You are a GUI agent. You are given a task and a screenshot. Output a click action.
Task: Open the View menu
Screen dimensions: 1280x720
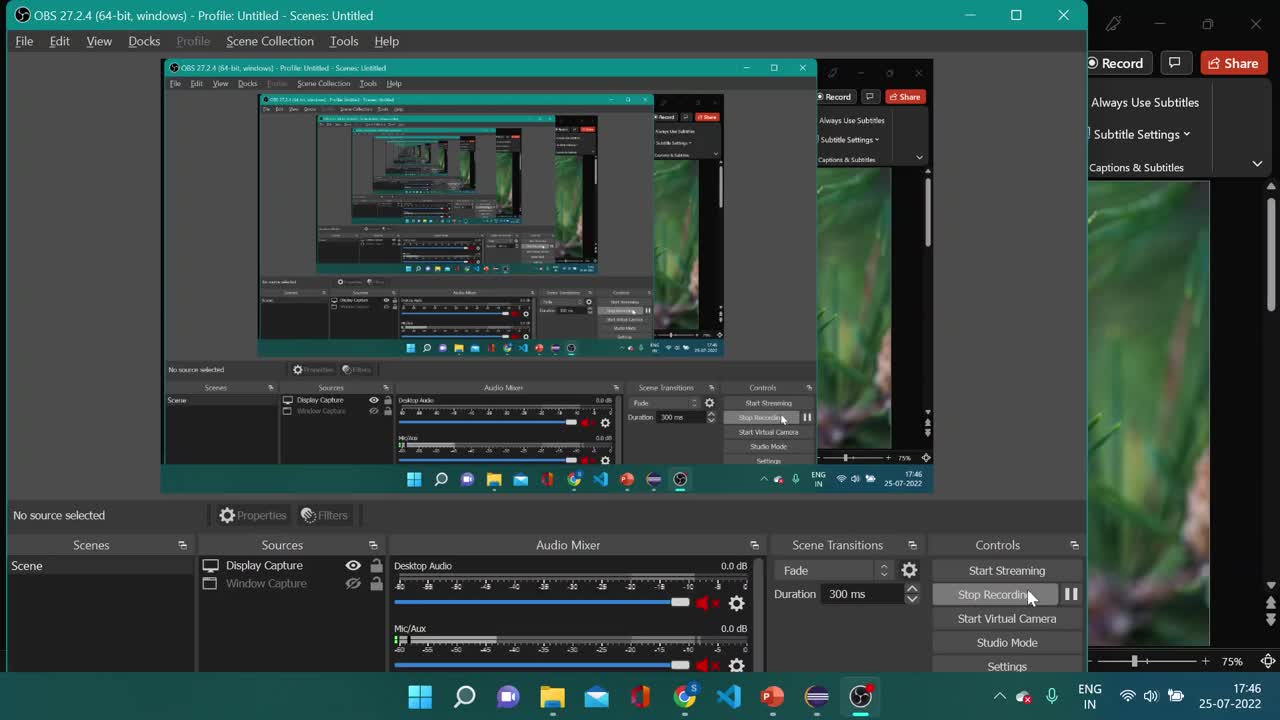[x=99, y=41]
